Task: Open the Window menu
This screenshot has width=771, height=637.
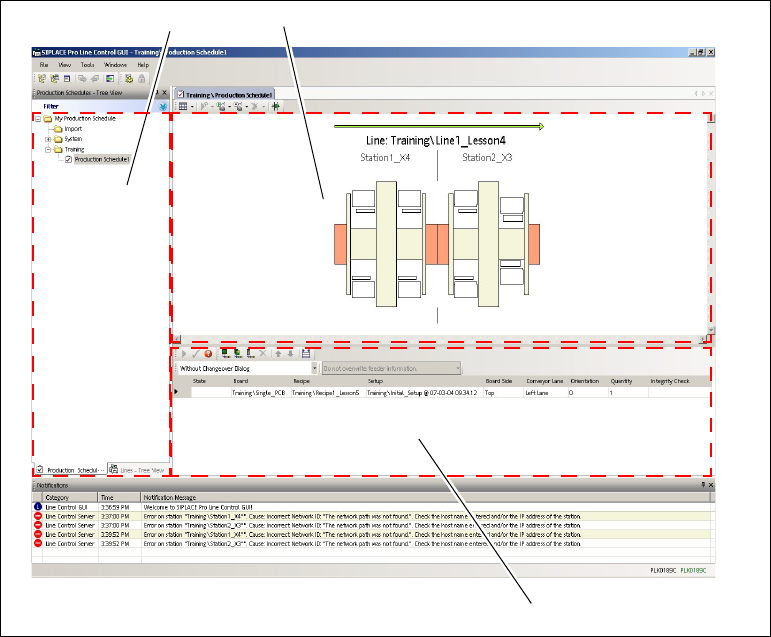Action: 115,64
